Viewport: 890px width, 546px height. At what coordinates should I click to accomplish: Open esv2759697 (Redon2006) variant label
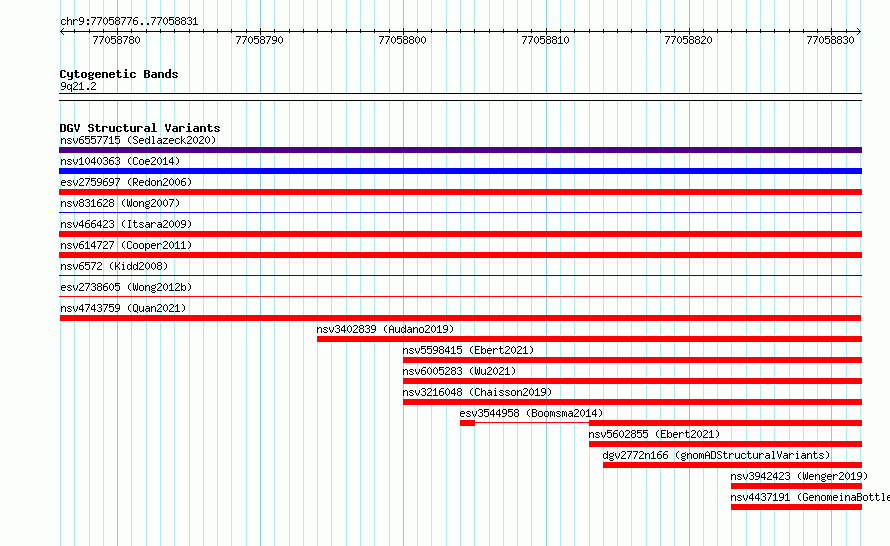126,182
